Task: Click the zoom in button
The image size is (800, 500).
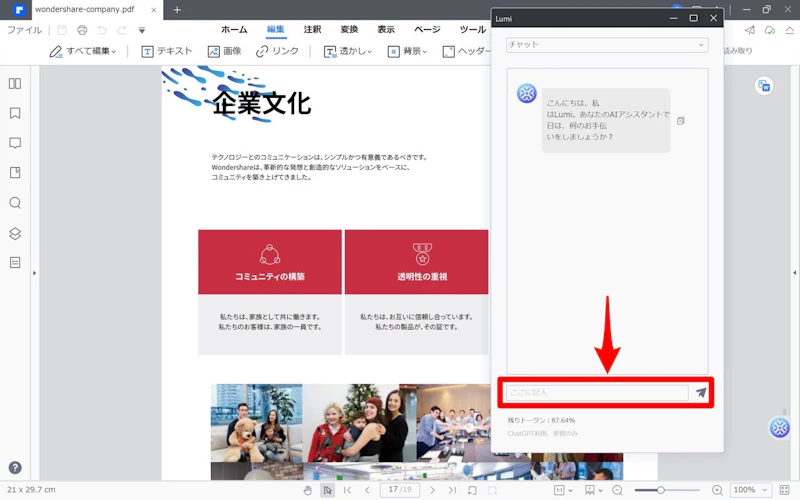Action: coord(717,490)
